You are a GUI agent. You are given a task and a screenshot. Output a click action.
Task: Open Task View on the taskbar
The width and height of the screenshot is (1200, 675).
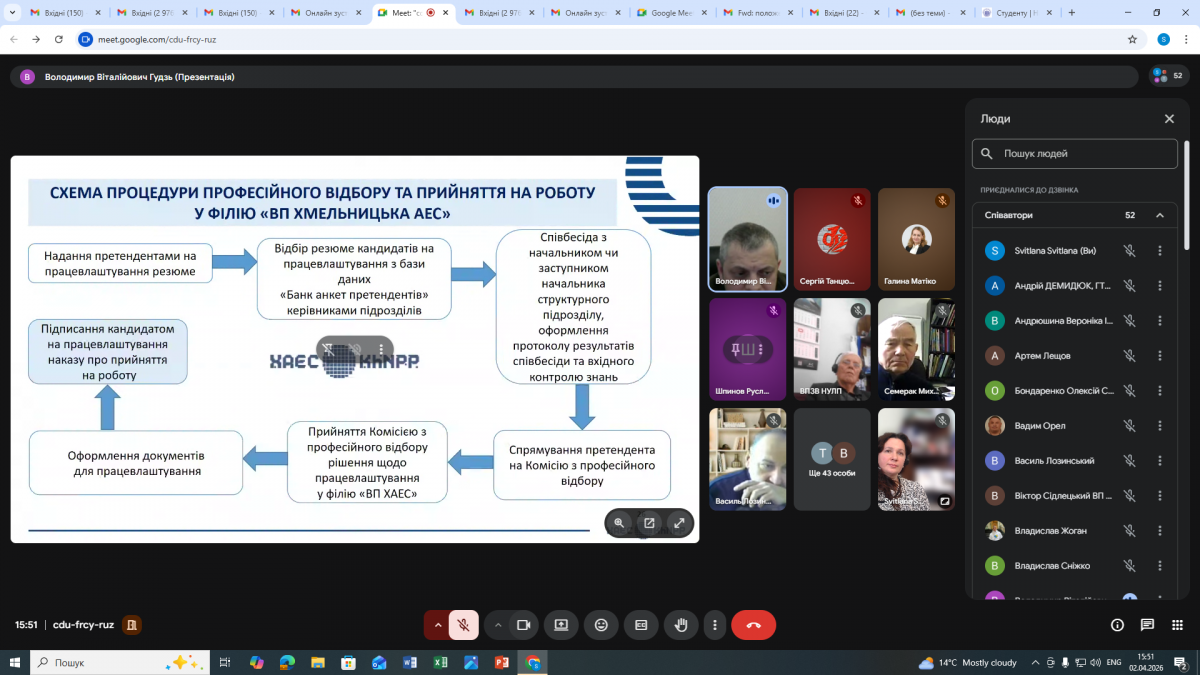click(x=225, y=662)
